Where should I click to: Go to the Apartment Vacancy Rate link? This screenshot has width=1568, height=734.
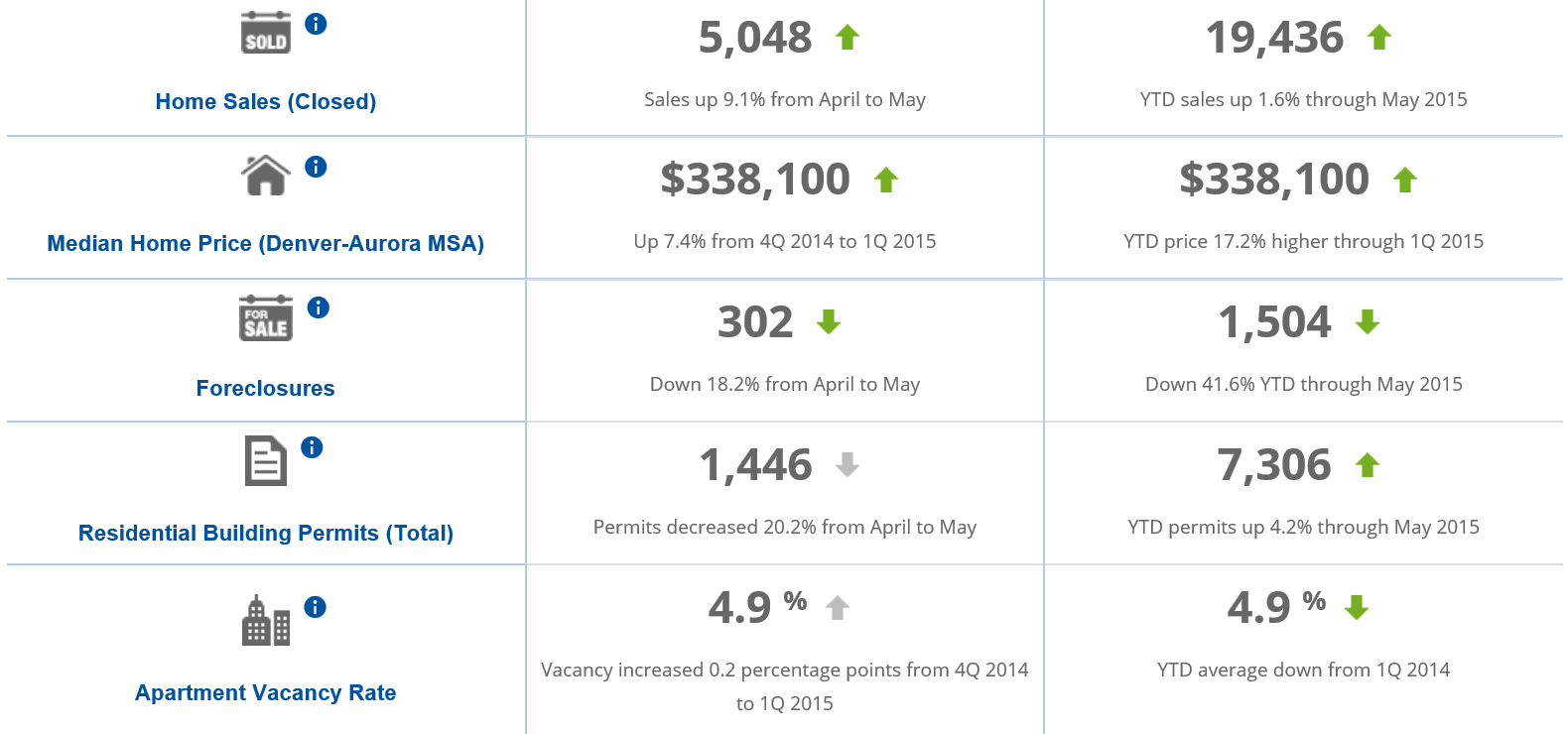coord(266,692)
